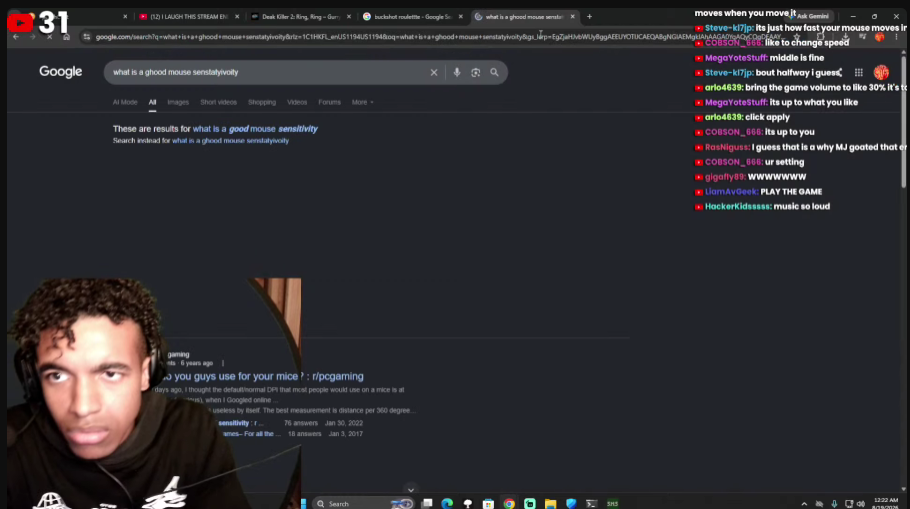This screenshot has height=509, width=910.
Task: Click the Google Chrome taskbar icon
Action: (x=509, y=503)
